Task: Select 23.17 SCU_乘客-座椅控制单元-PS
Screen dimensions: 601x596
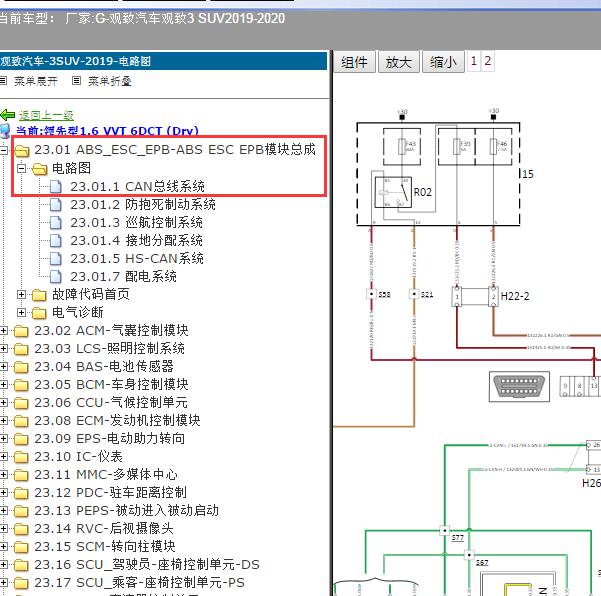Action: tap(139, 583)
